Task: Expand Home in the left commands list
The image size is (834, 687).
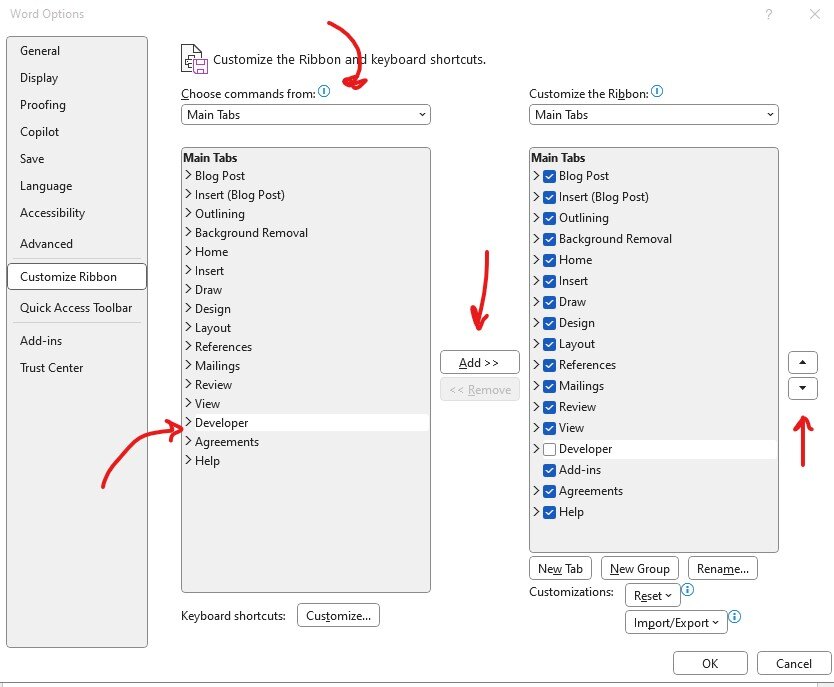Action: 188,251
